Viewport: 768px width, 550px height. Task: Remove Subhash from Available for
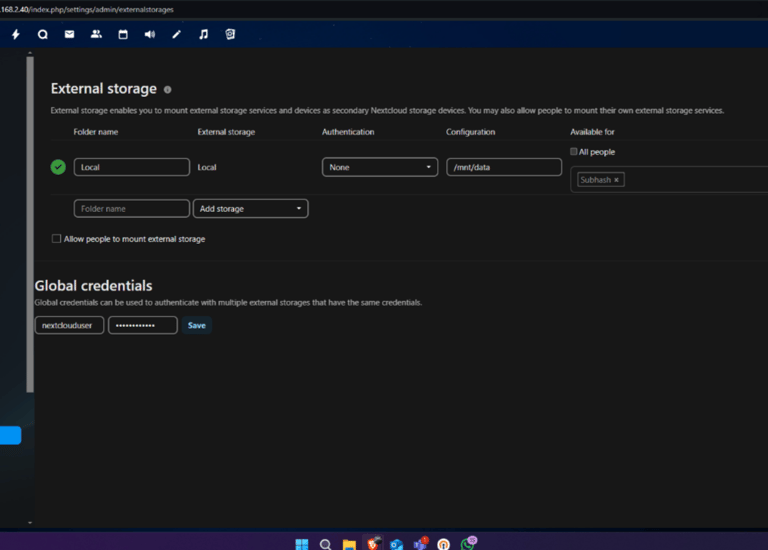click(616, 180)
